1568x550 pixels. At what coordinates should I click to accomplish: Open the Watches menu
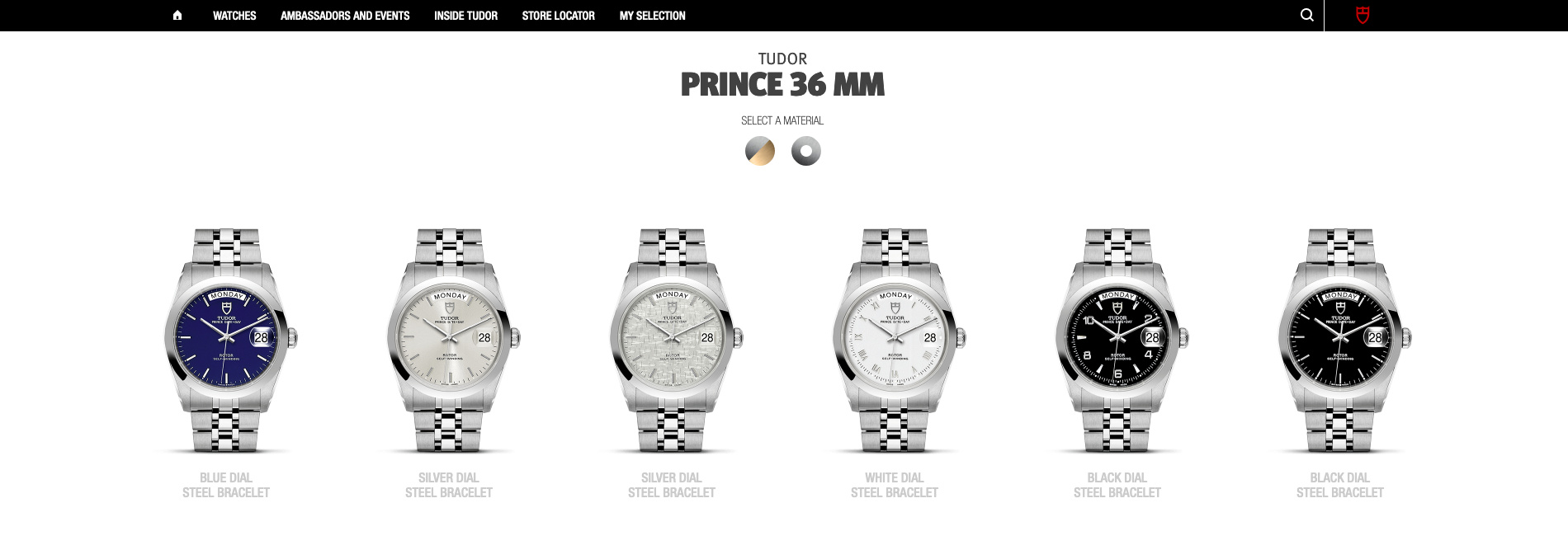[234, 16]
